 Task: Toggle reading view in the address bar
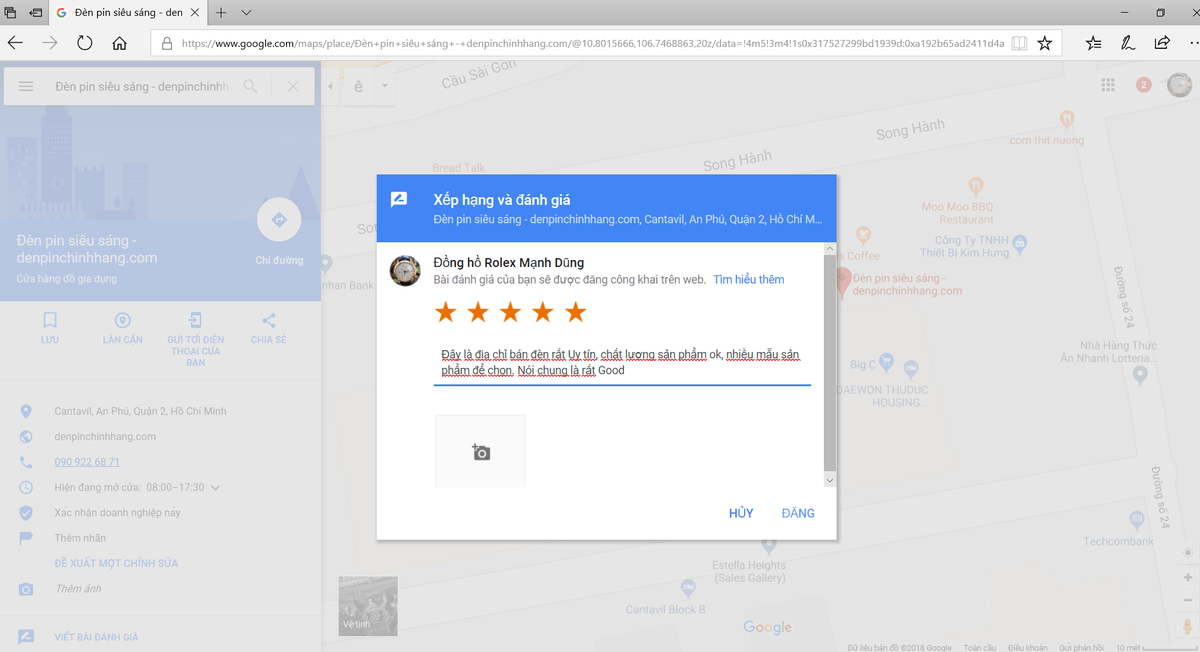[x=1019, y=44]
